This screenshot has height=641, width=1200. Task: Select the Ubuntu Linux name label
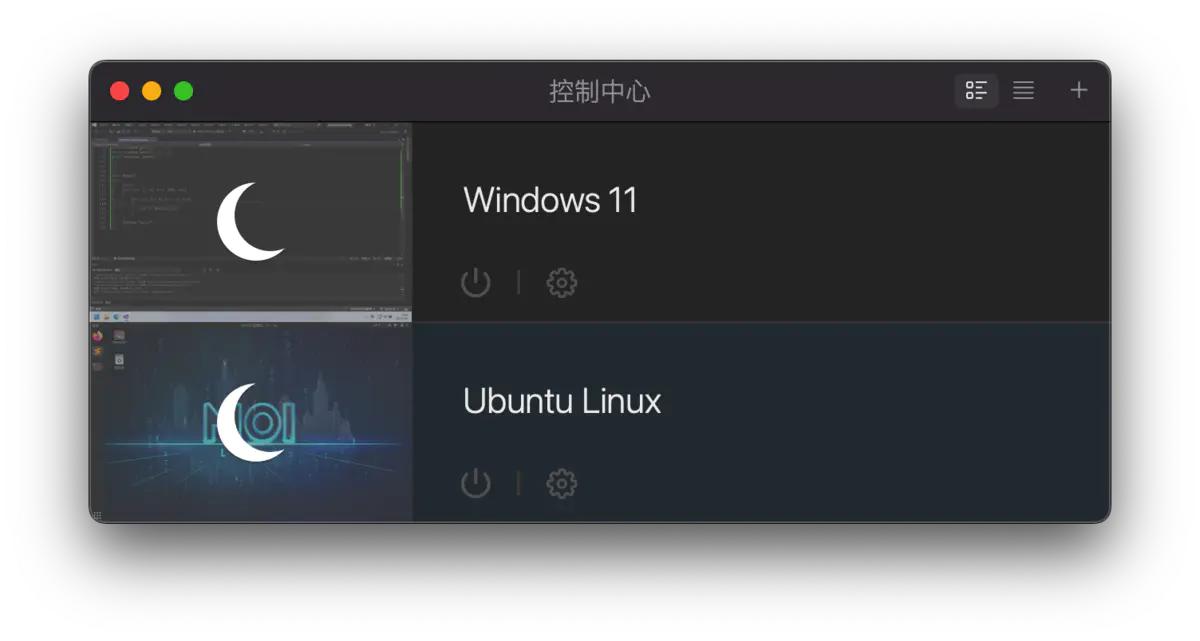[562, 401]
